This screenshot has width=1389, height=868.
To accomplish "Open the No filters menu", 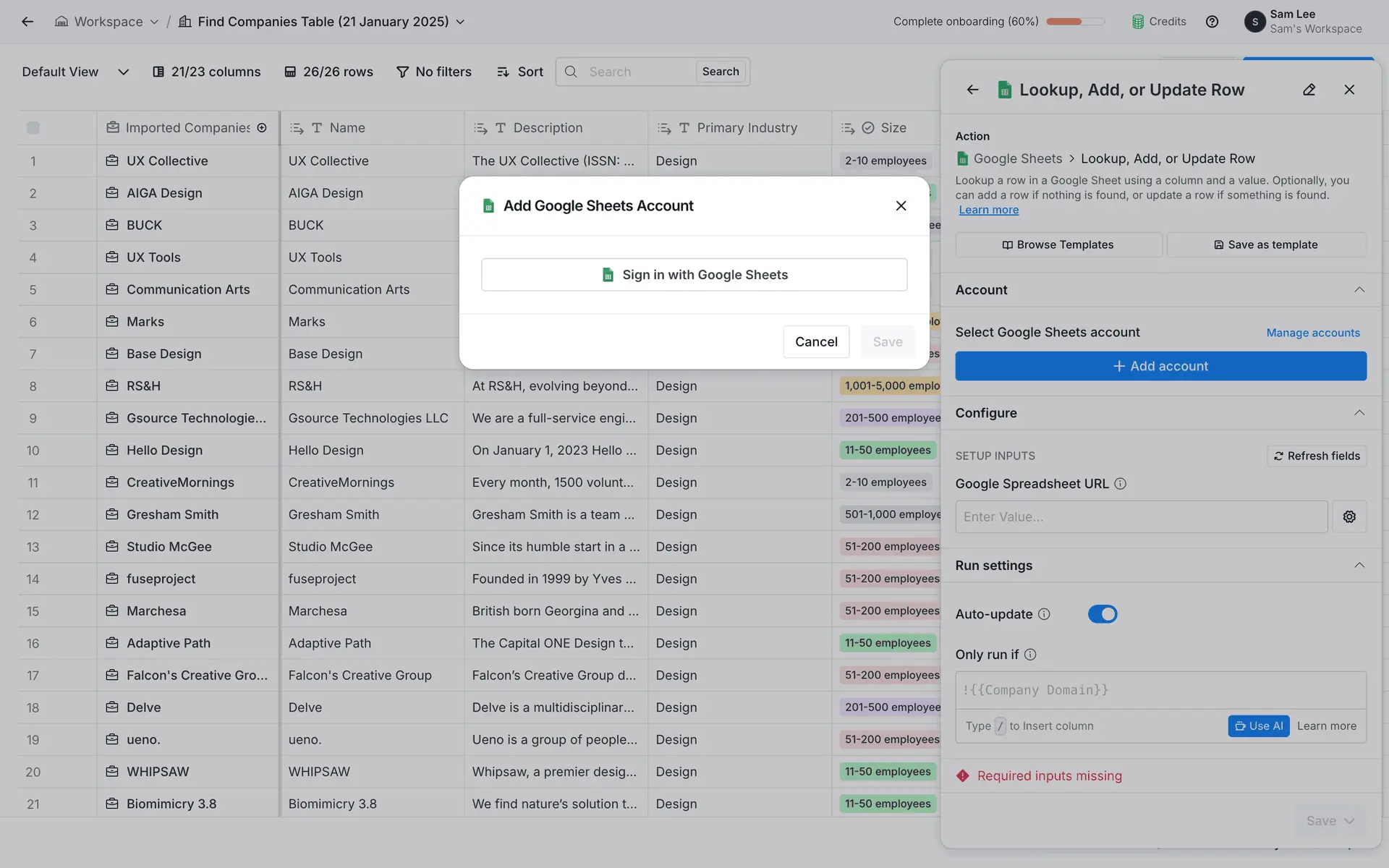I will click(x=434, y=72).
